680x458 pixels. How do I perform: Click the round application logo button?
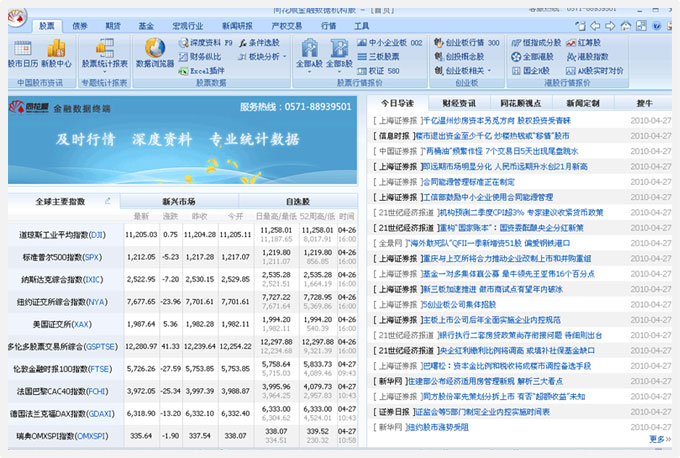pyautogui.click(x=16, y=17)
